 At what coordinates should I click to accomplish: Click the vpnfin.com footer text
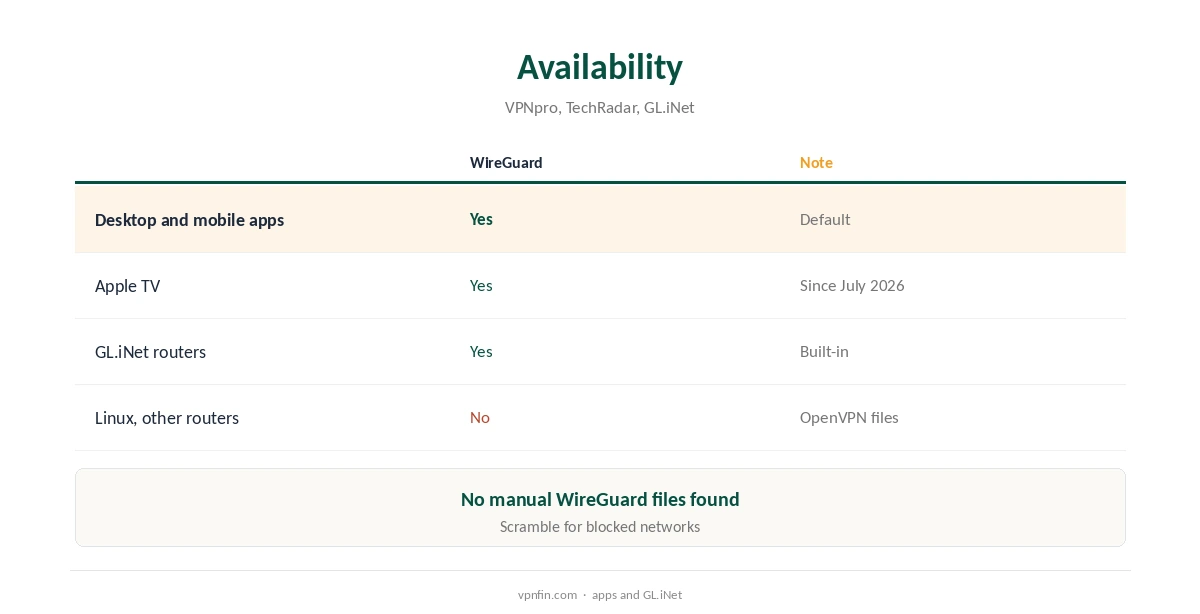point(547,594)
